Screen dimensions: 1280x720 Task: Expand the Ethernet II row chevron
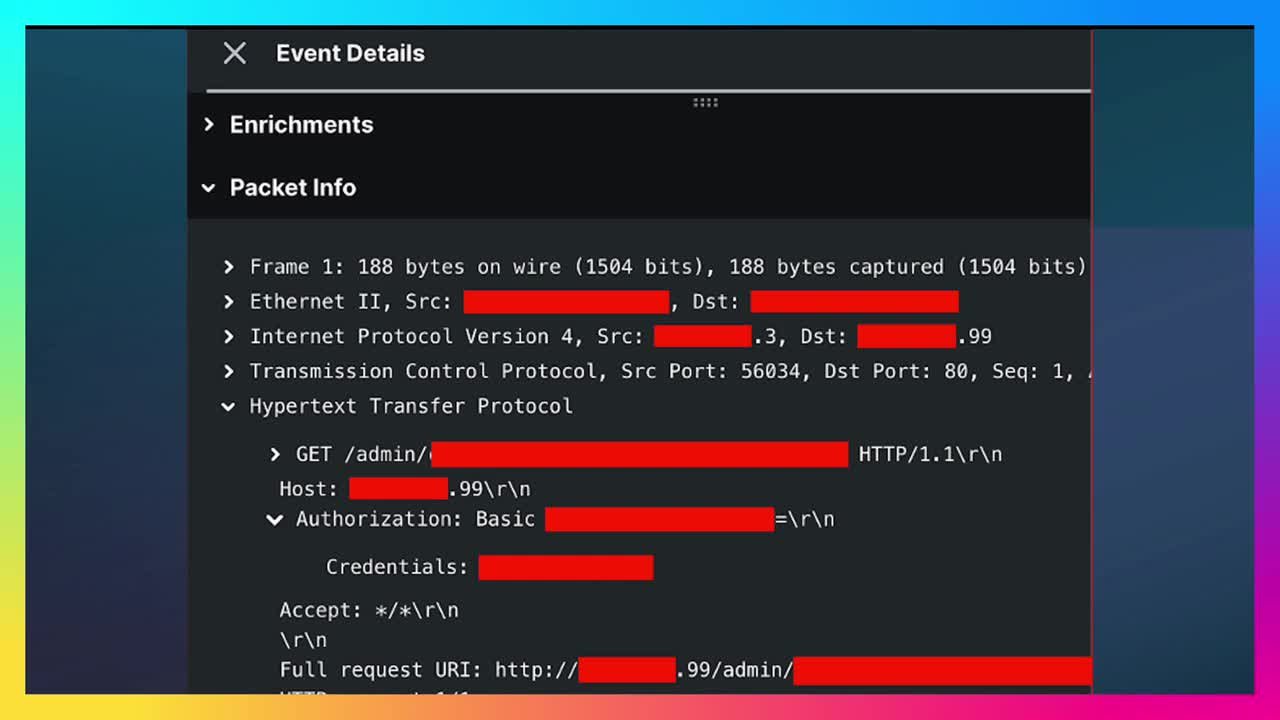pos(229,302)
